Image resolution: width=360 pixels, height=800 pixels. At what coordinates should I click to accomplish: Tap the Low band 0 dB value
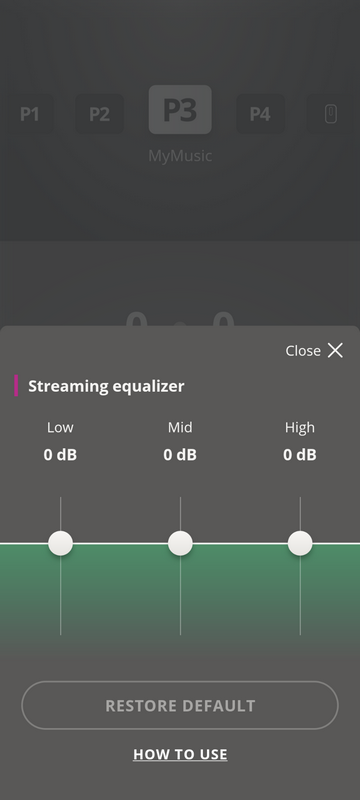pos(60,455)
